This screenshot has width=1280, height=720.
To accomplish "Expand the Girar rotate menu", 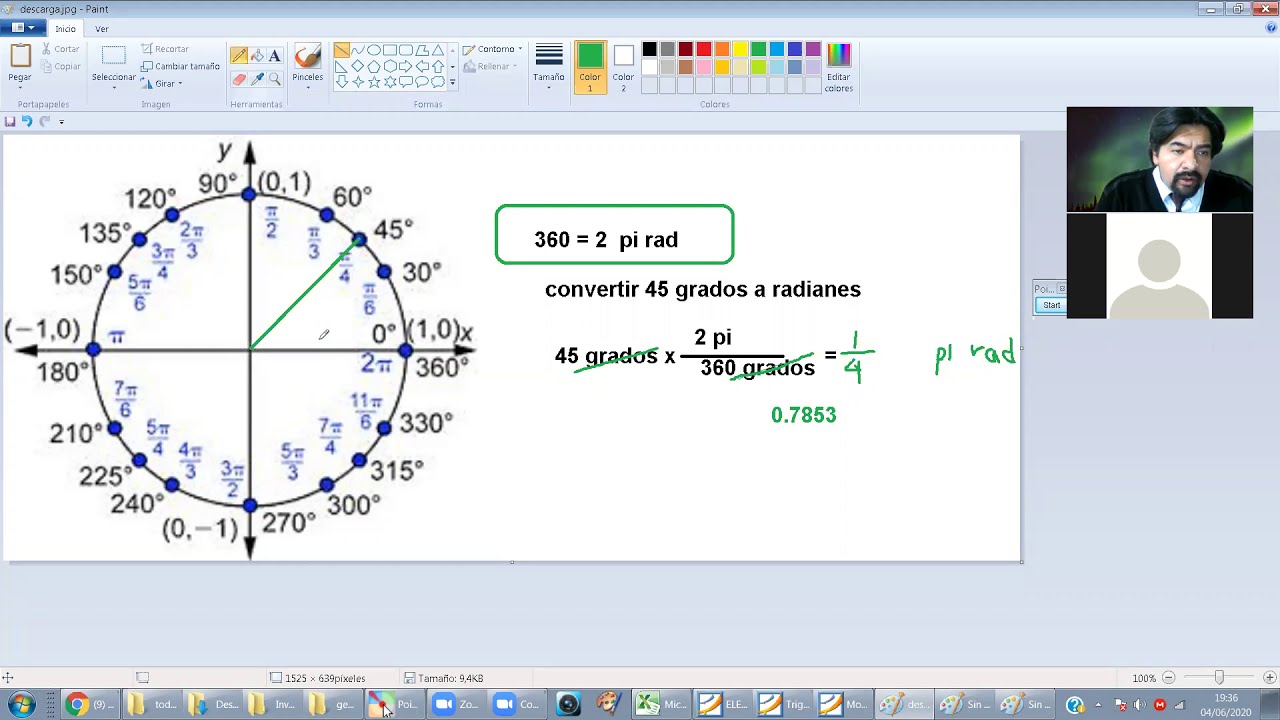I will 162,84.
